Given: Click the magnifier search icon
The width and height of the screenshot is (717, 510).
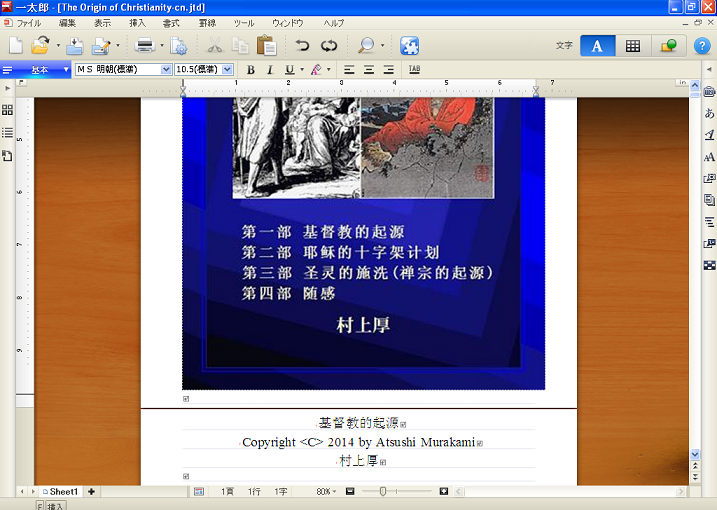Looking at the screenshot, I should click(366, 45).
